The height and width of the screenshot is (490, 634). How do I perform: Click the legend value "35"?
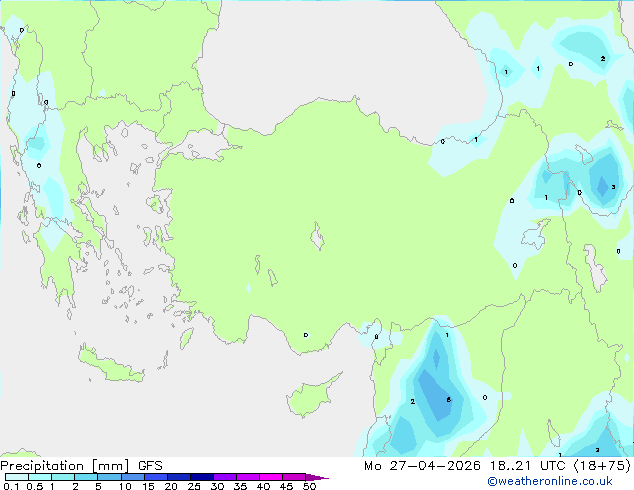(240, 486)
